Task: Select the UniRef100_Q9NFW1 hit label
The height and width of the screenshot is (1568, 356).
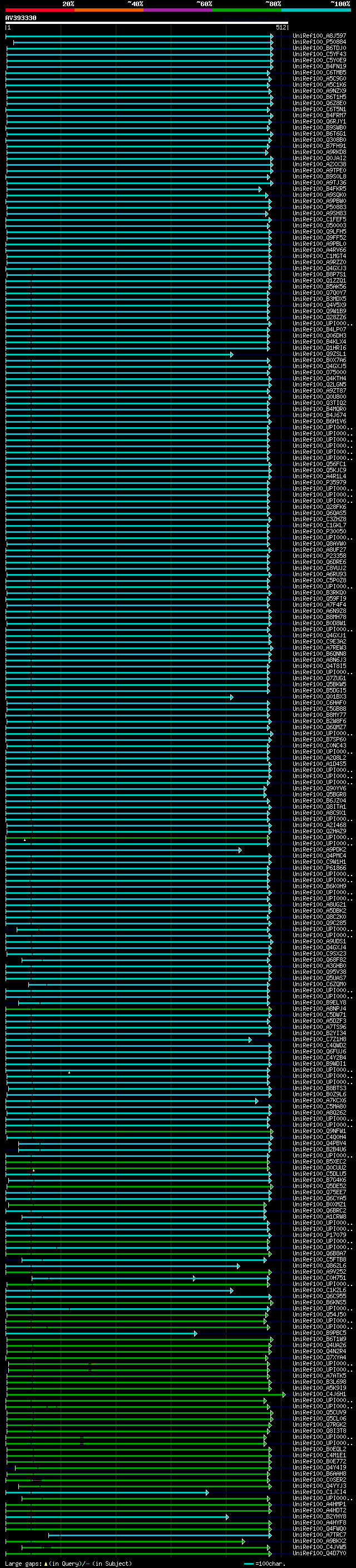Action: pyautogui.click(x=319, y=1131)
